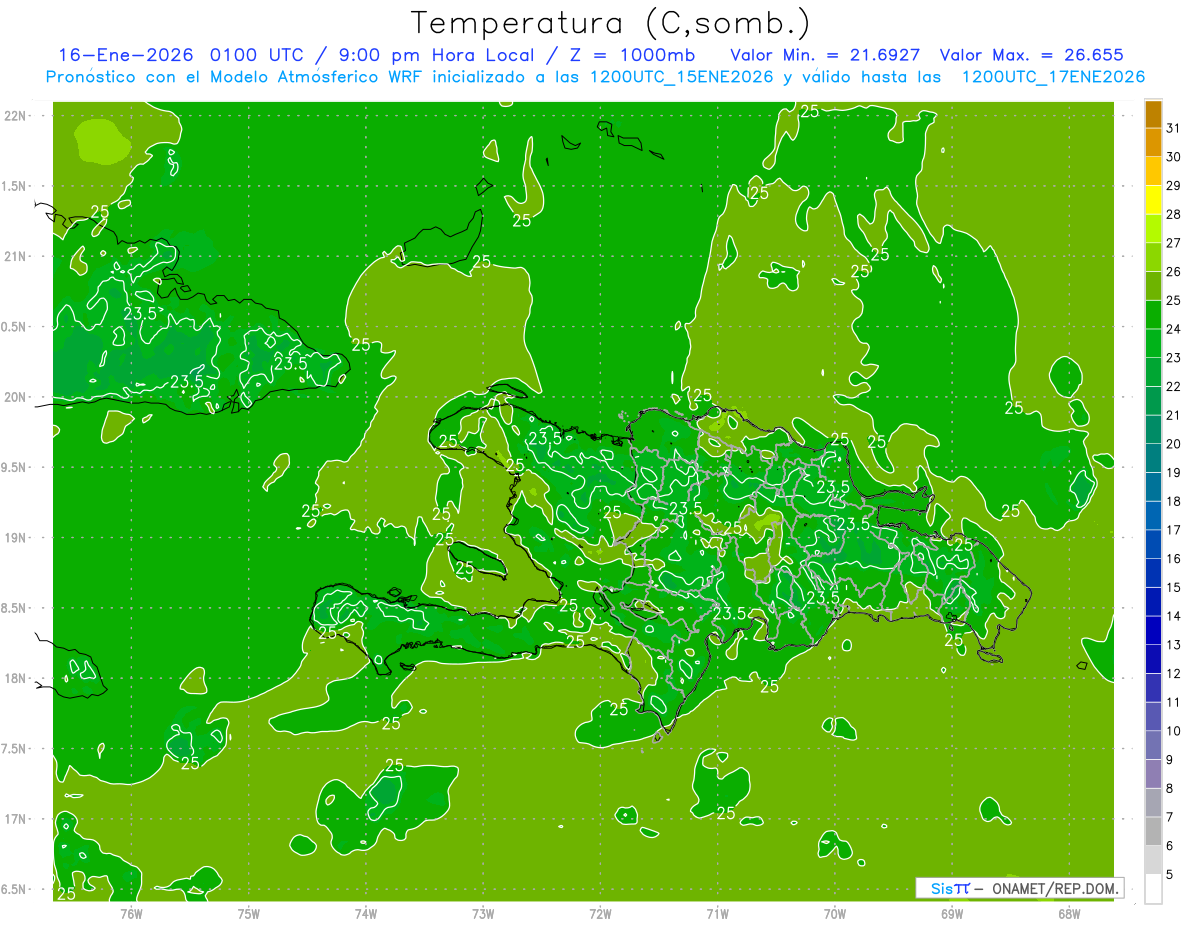Click the "10" value on the color scale
The width and height of the screenshot is (1200, 927).
click(x=1174, y=731)
